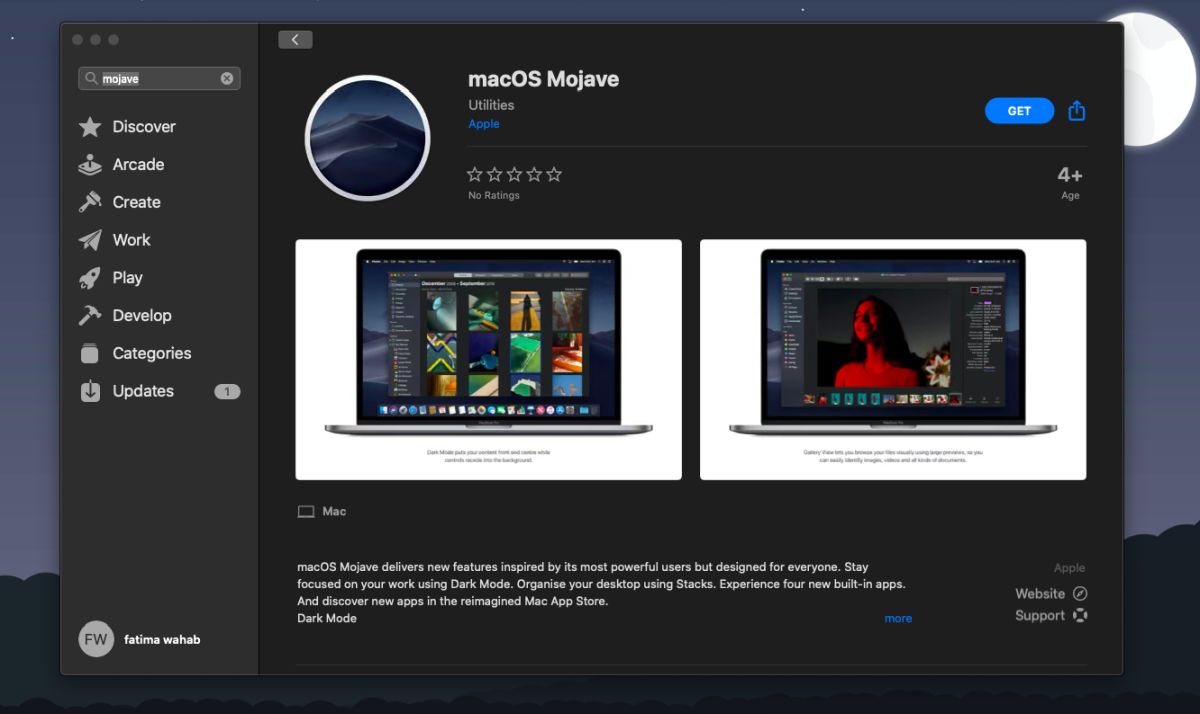Screen dimensions: 1200x714
Task: Click the blue GET button
Action: 1019,111
